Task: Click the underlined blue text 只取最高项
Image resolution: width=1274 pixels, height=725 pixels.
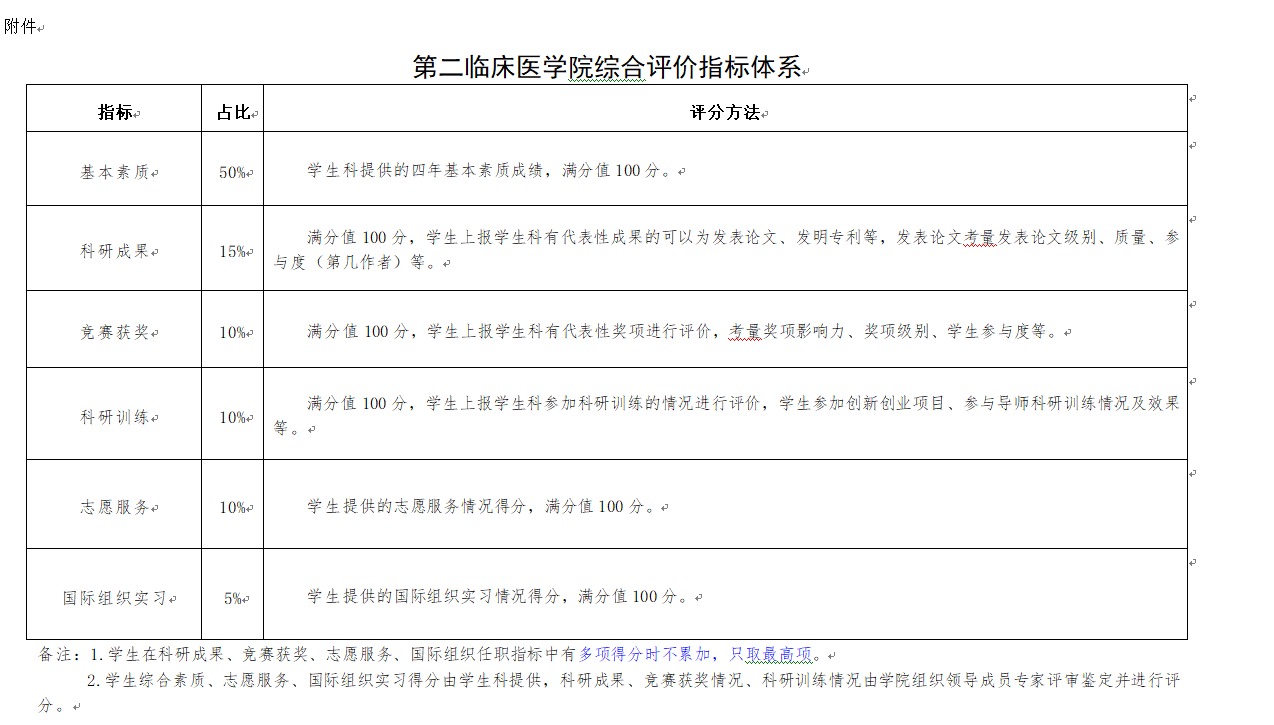Action: click(x=771, y=654)
